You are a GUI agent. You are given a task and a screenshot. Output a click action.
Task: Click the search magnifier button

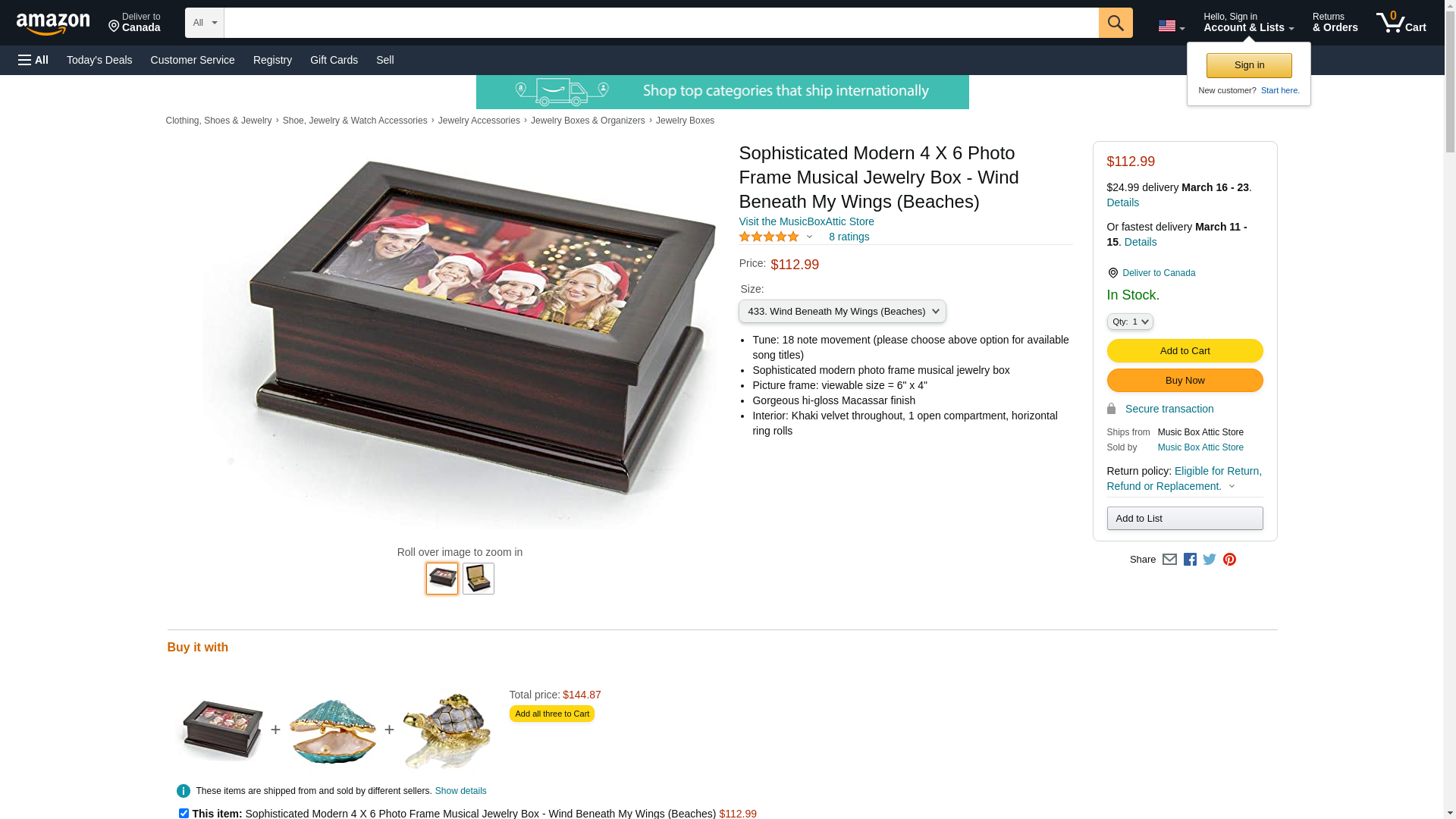pyautogui.click(x=1116, y=23)
